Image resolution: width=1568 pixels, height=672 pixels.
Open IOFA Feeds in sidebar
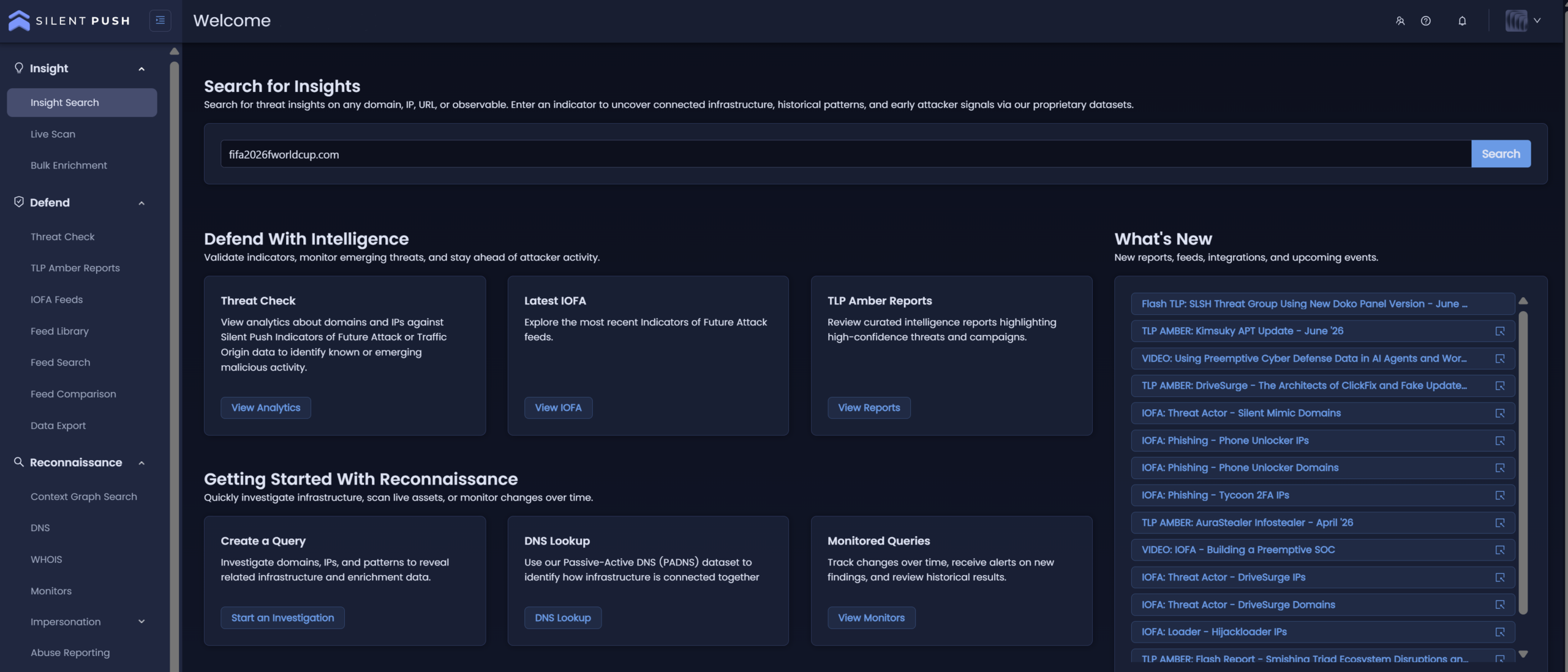tap(56, 299)
